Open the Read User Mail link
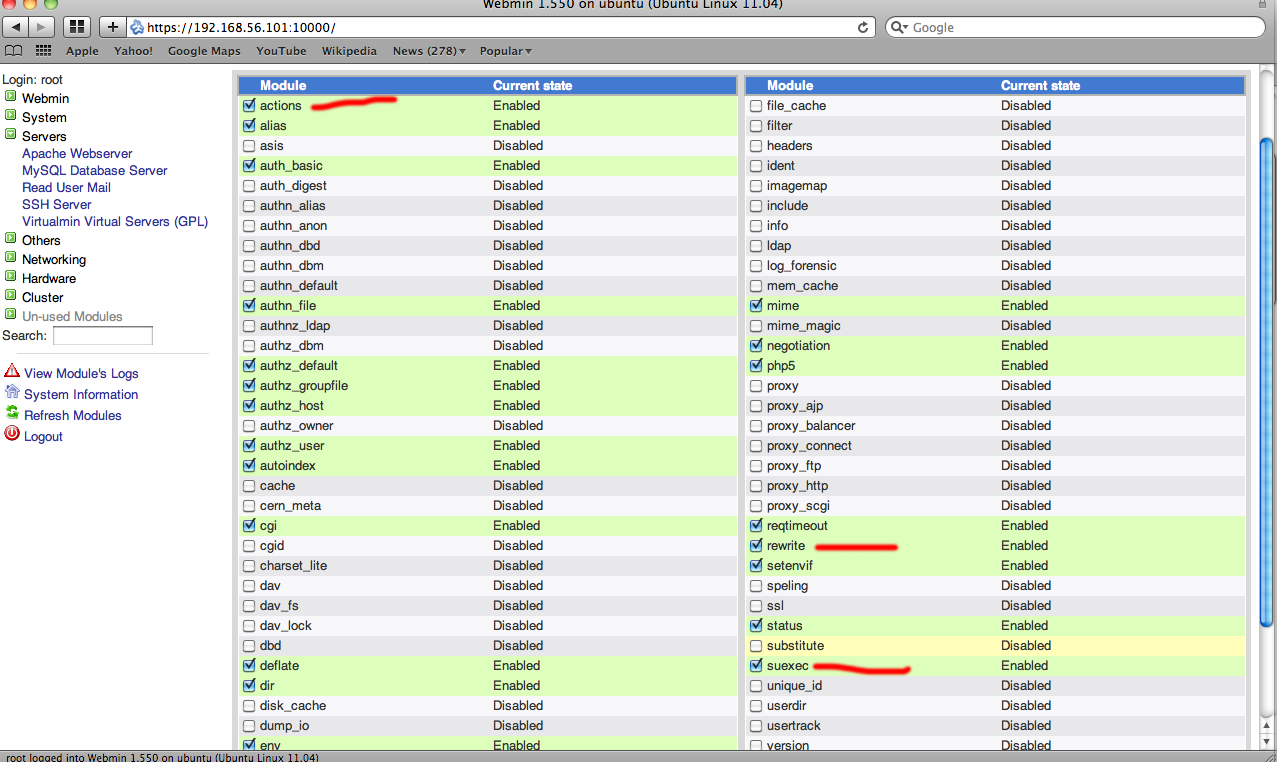 (66, 187)
